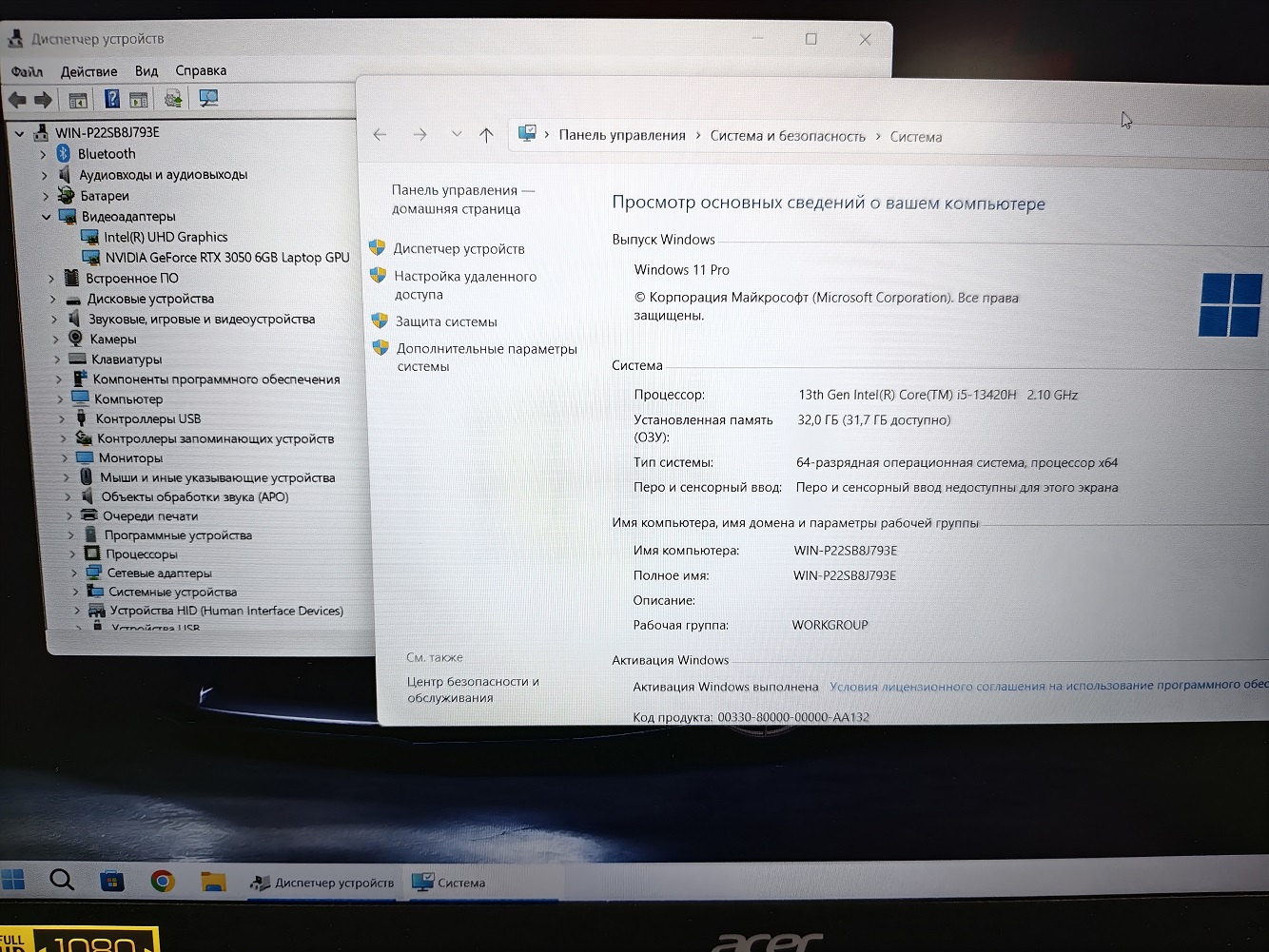Expand Аудиовходы и аудиовыходы

click(44, 175)
